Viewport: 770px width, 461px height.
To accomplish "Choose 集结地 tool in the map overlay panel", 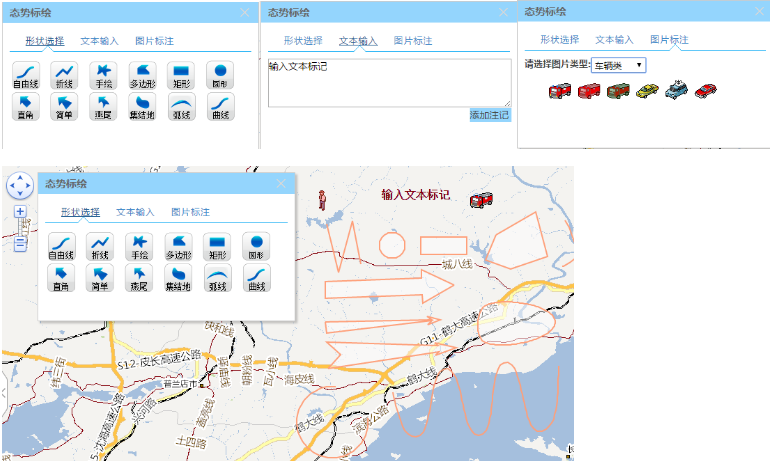I will 178,278.
